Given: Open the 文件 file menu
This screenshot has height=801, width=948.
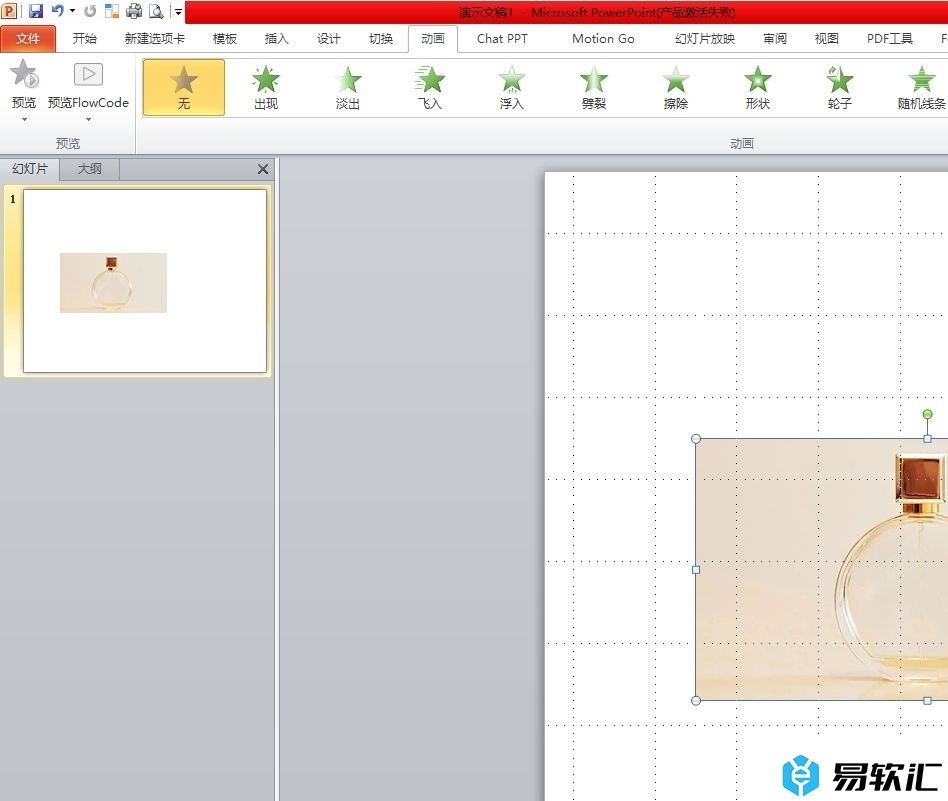Looking at the screenshot, I should pos(28,39).
